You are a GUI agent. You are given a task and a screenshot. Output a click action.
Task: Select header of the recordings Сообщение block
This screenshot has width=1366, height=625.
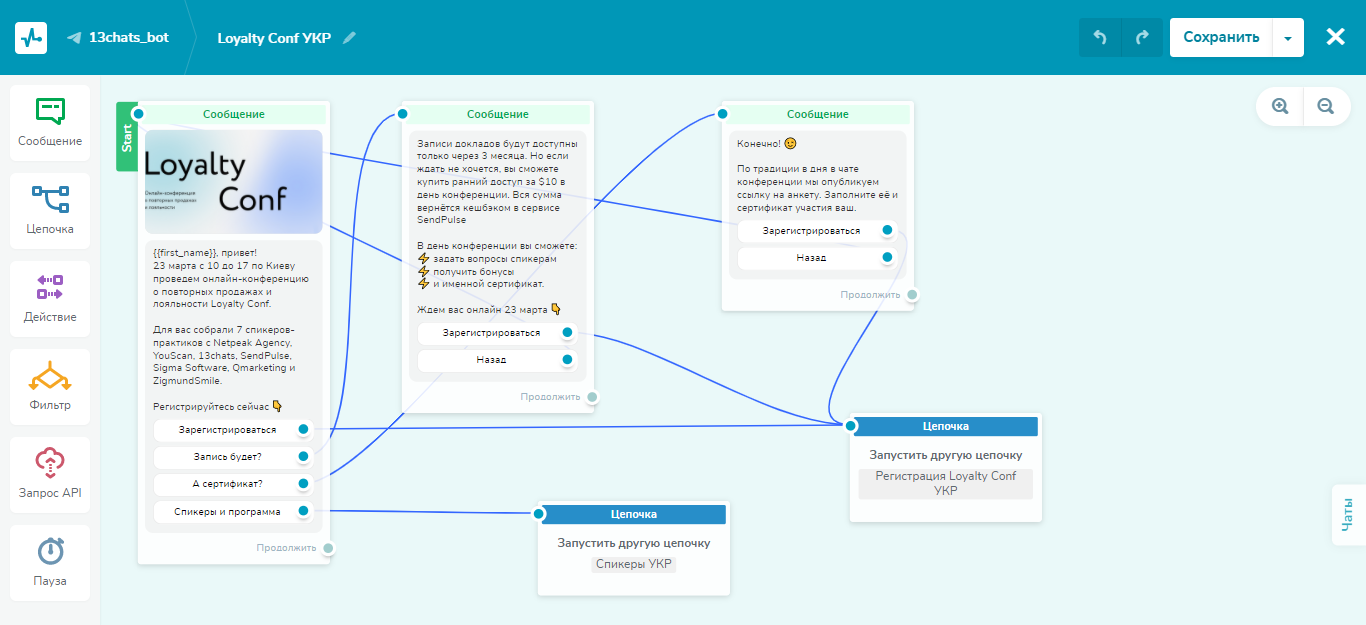pos(498,114)
